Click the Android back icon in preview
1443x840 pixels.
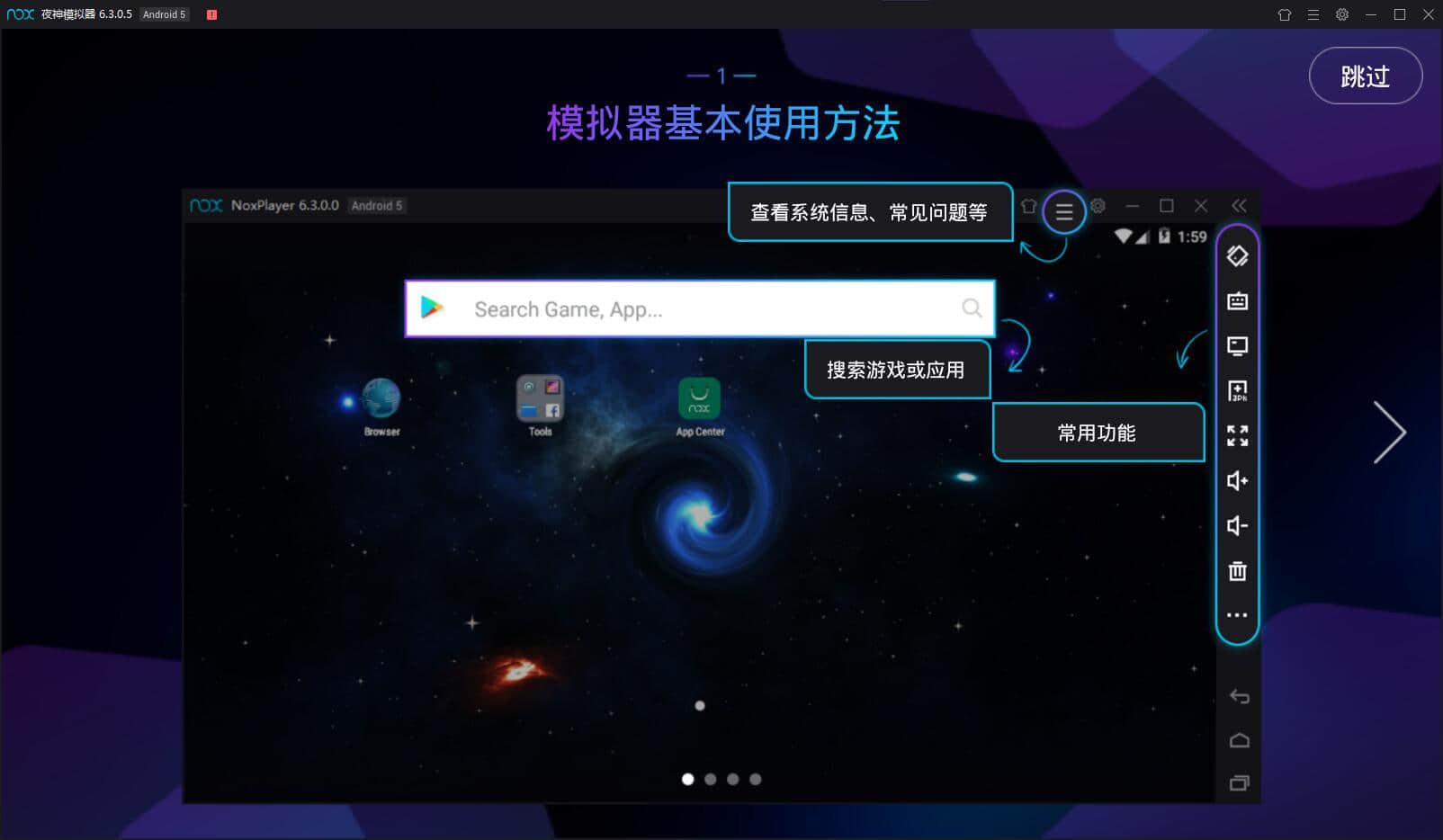click(1239, 696)
